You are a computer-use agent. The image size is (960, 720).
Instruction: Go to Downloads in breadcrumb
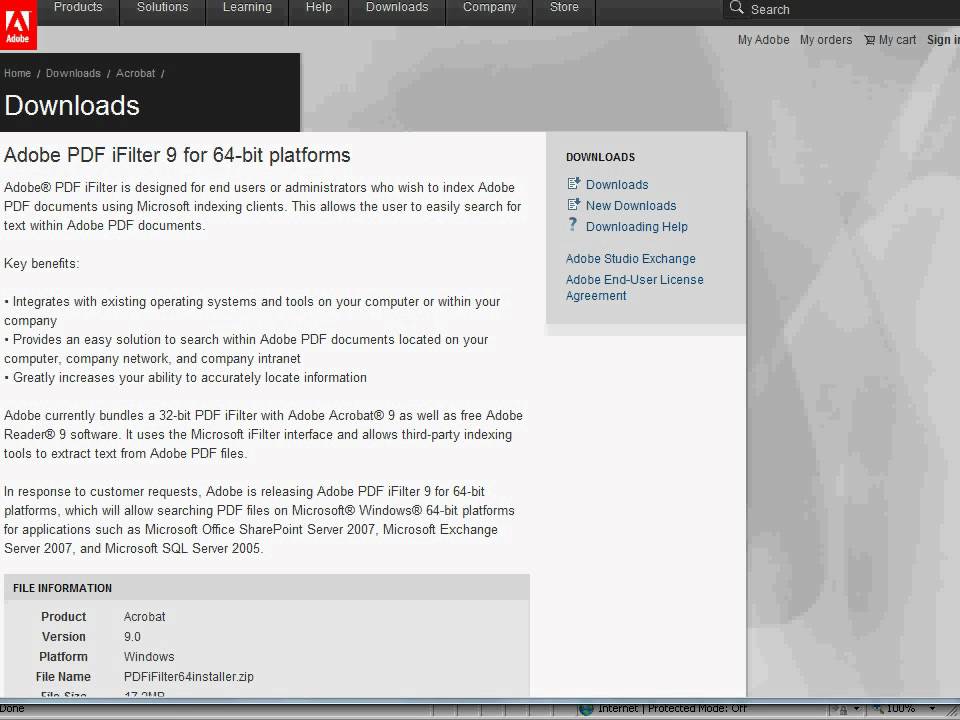point(73,73)
